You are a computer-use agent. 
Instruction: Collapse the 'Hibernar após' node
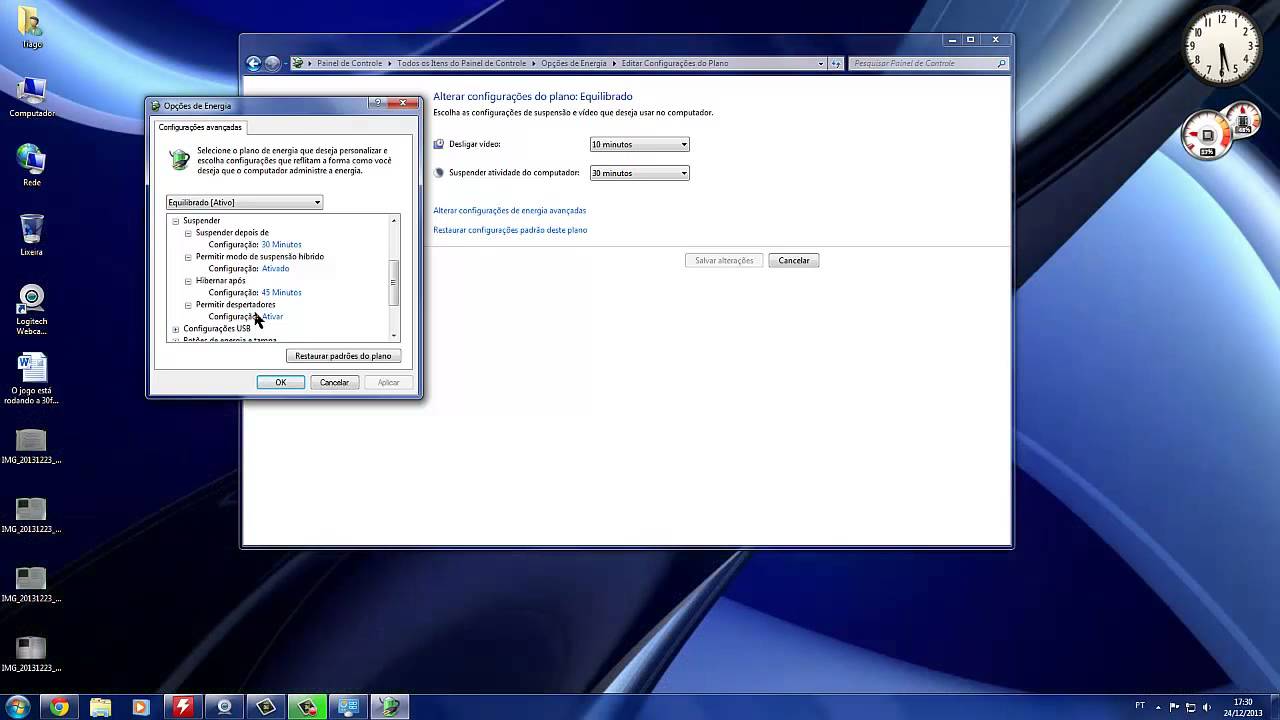click(188, 281)
